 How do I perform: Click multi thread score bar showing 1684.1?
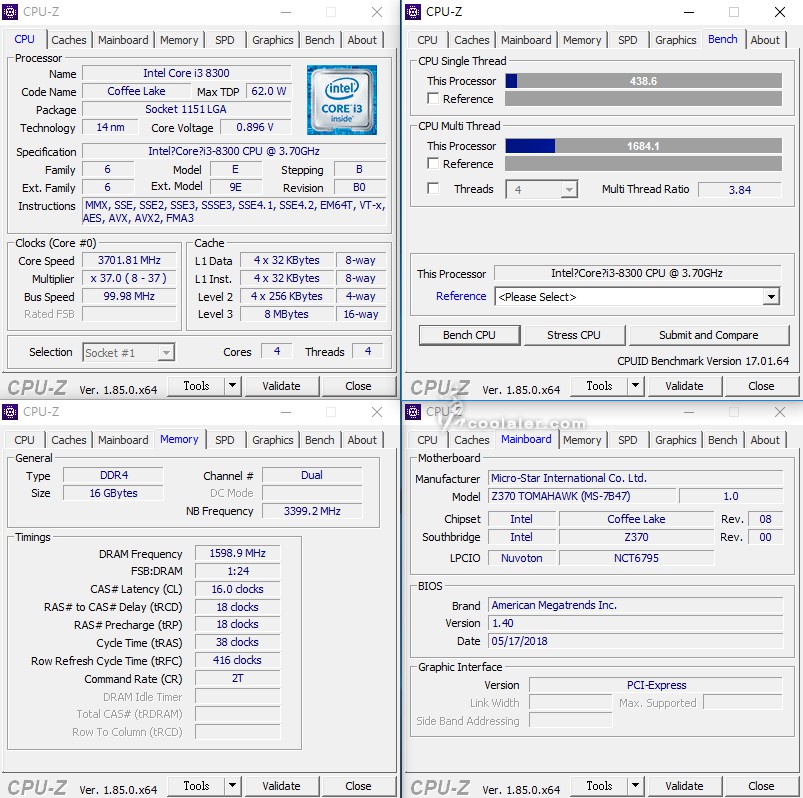point(643,146)
